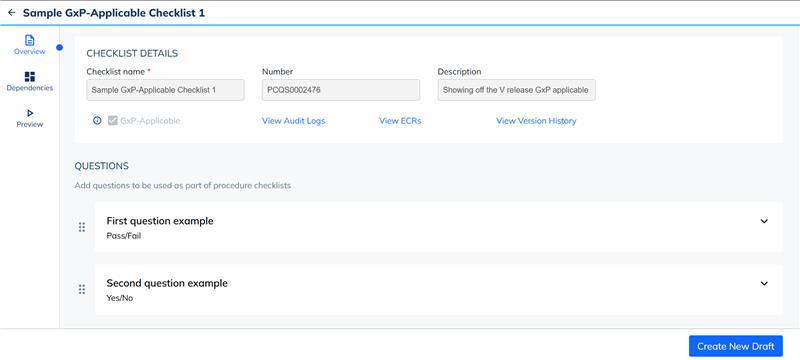The image size is (800, 360).
Task: Click the Preview play triangle icon
Action: (30, 113)
